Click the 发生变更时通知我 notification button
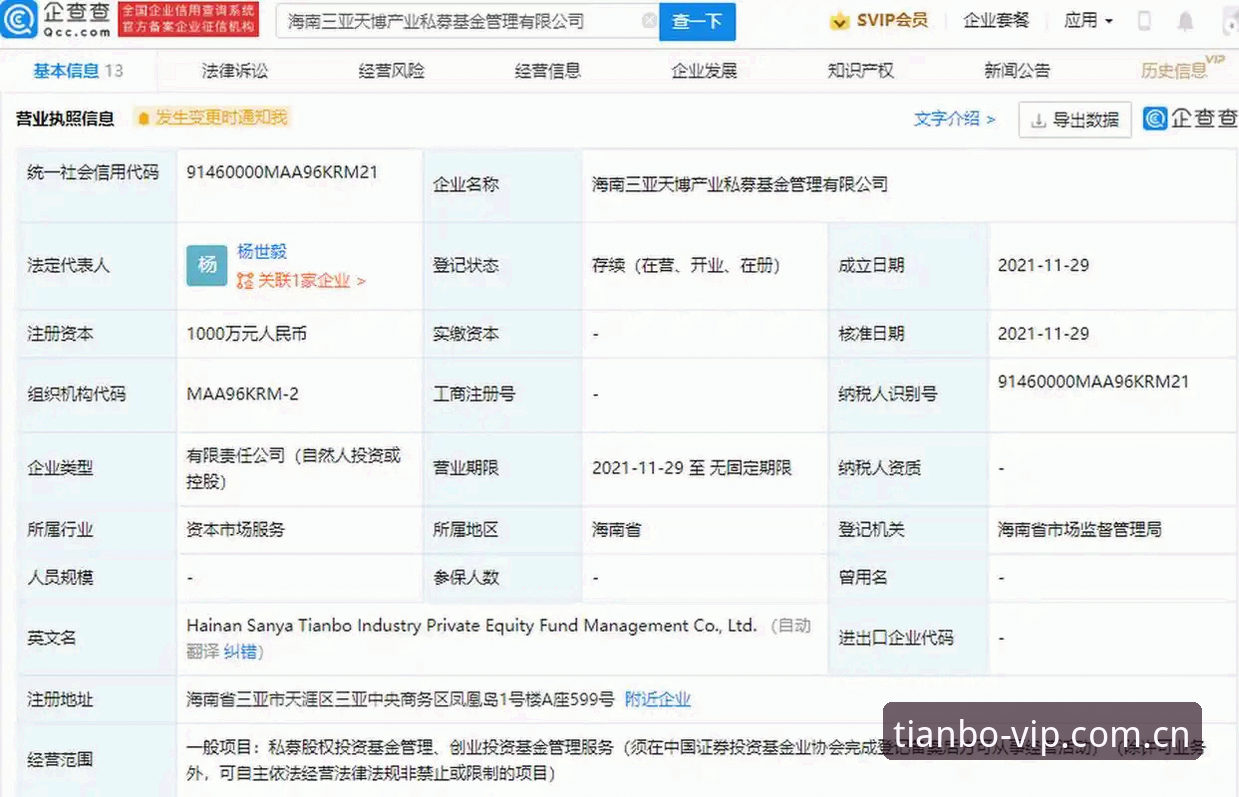This screenshot has height=797, width=1239. 211,118
